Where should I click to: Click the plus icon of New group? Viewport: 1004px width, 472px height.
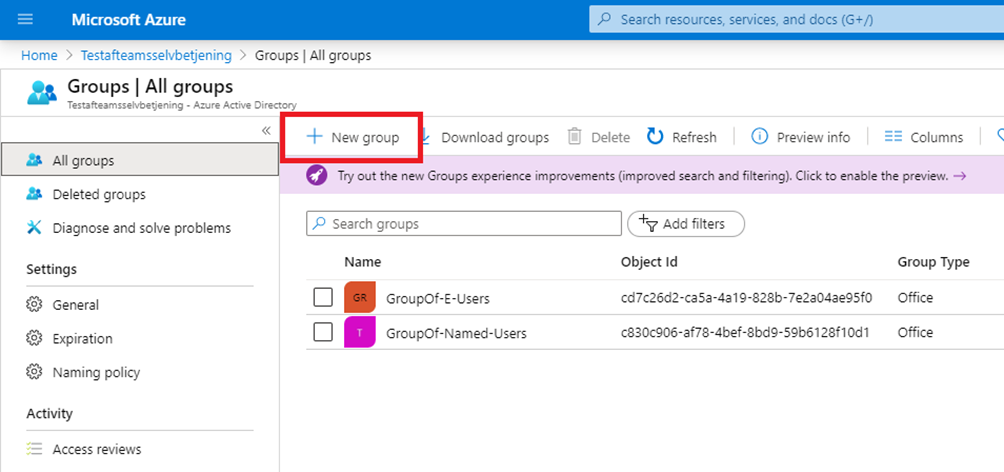click(x=314, y=136)
